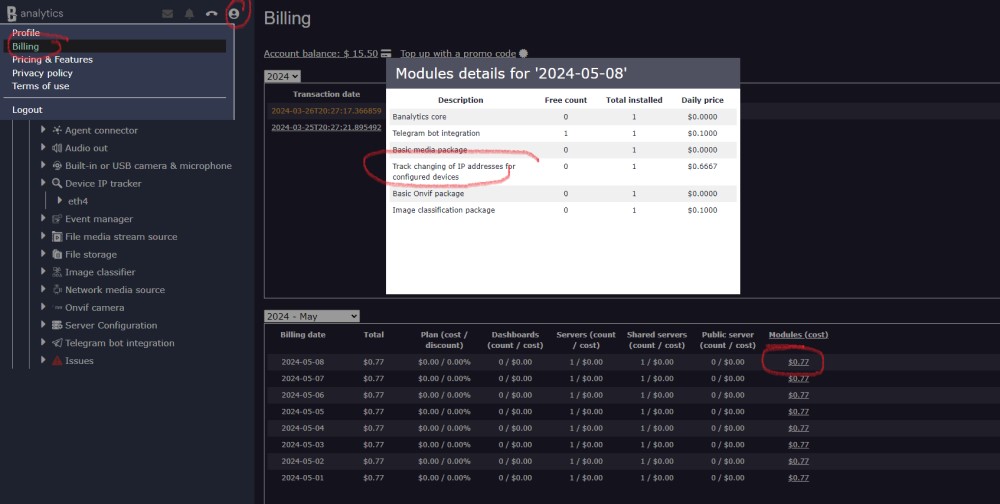Open the 2024 year dropdown
Screen dimensions: 1000x504
282,76
